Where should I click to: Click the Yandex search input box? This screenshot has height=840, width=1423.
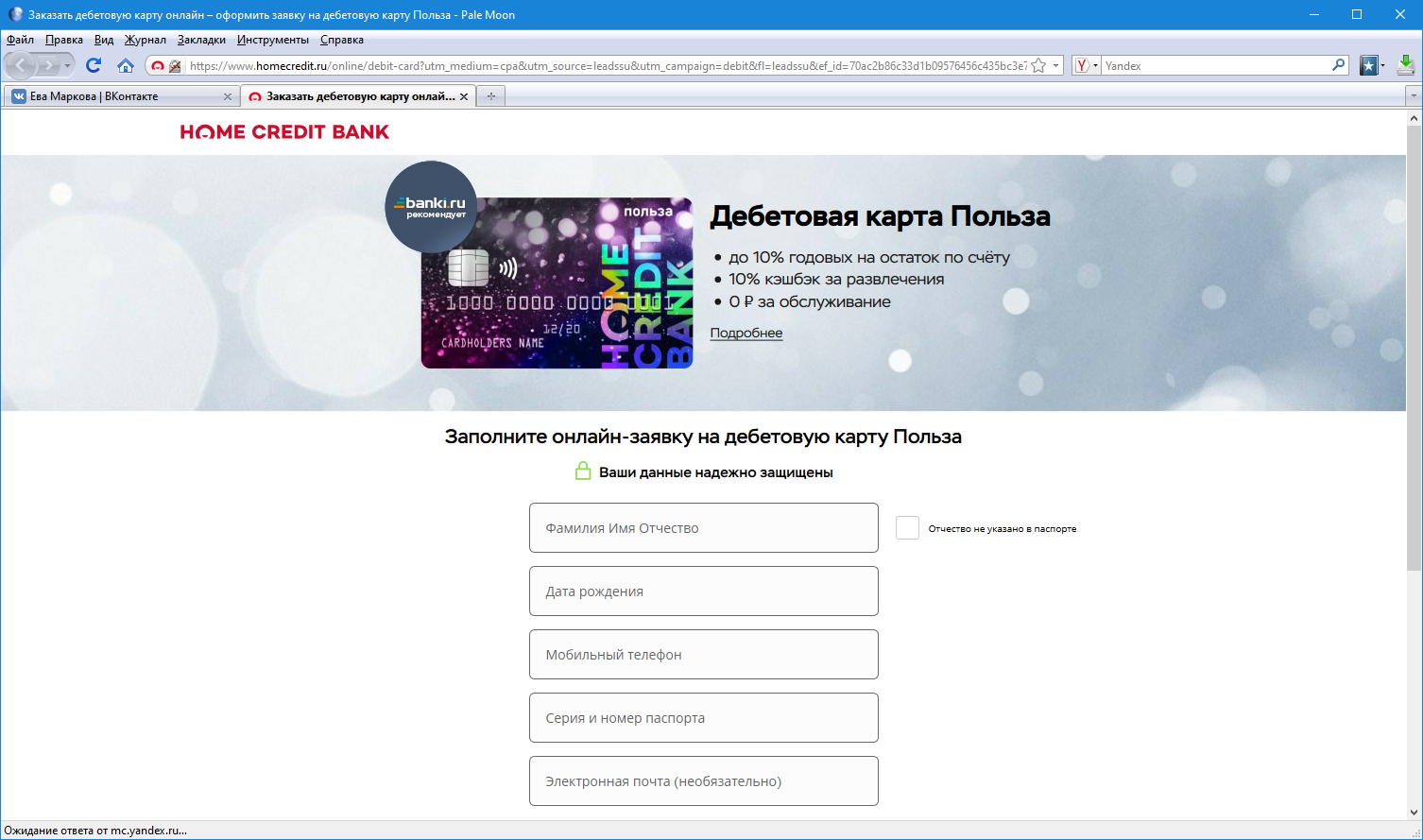[x=1216, y=66]
